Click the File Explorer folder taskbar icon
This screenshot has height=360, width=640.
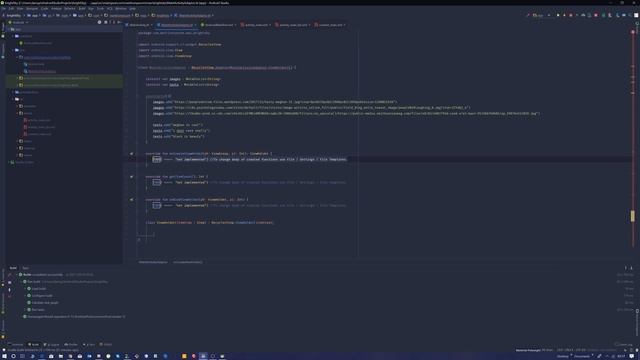pyautogui.click(x=60, y=356)
